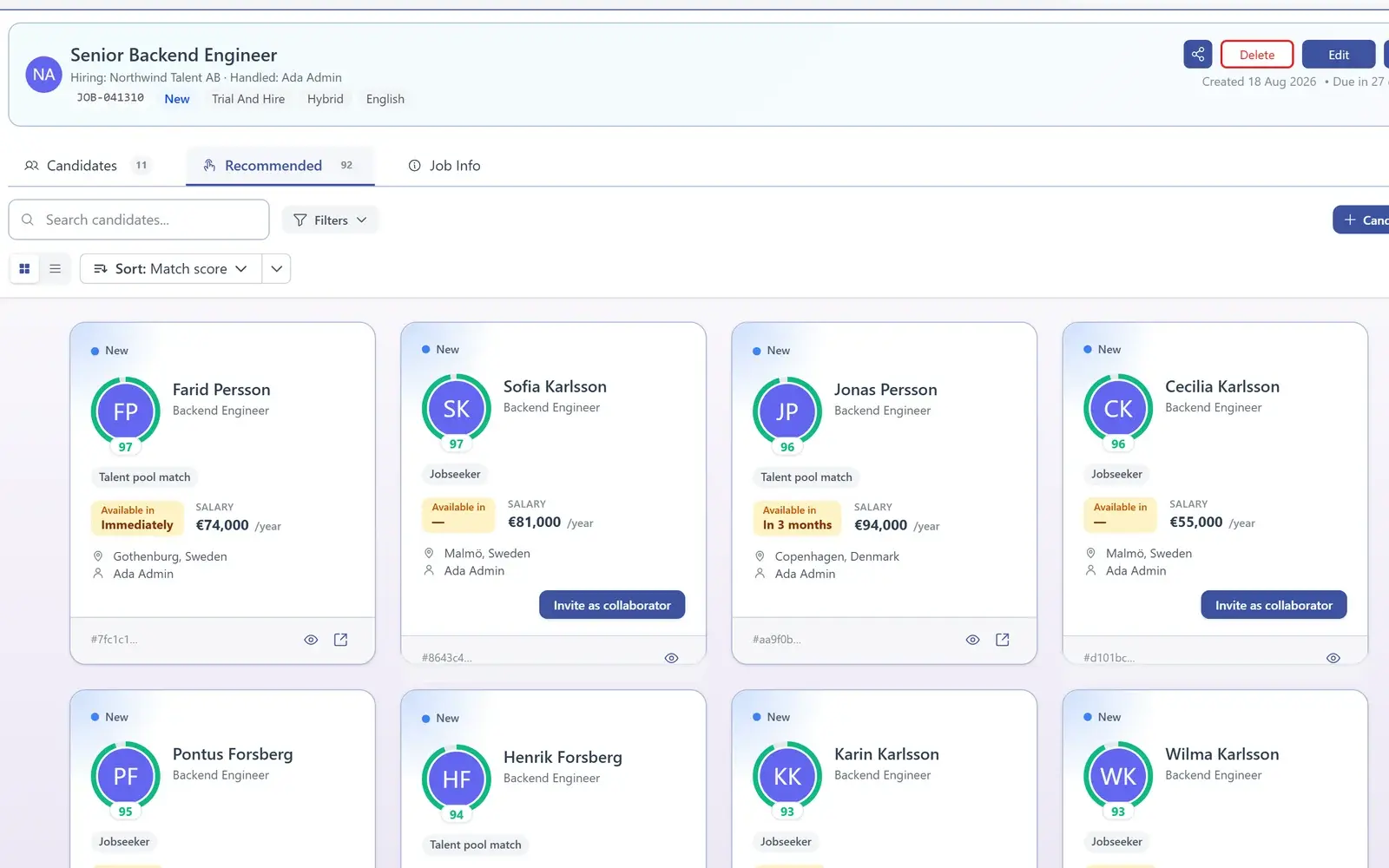Click Farid Persson's Talent pool match tag
Viewport: 1389px width, 868px height.
coord(144,477)
